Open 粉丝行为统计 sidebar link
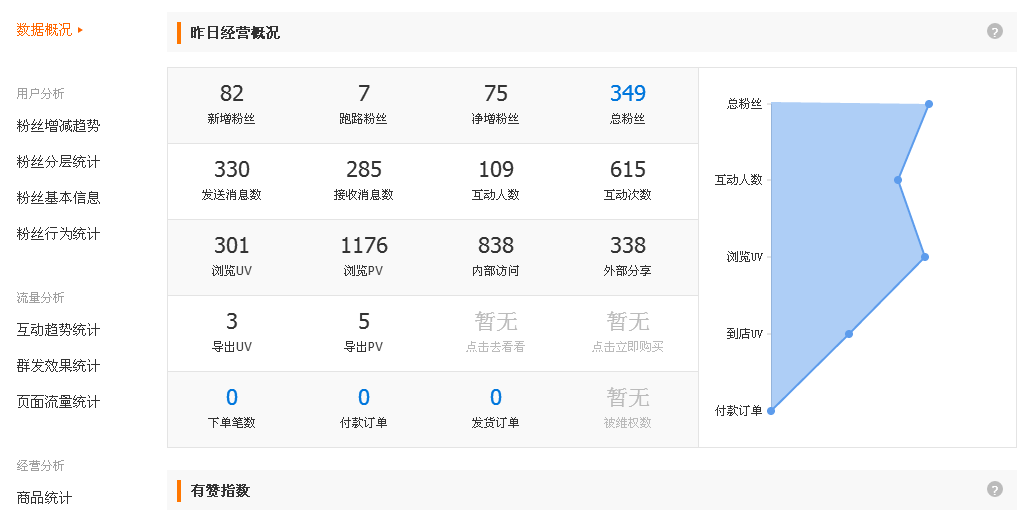This screenshot has width=1025, height=521. pyautogui.click(x=58, y=234)
